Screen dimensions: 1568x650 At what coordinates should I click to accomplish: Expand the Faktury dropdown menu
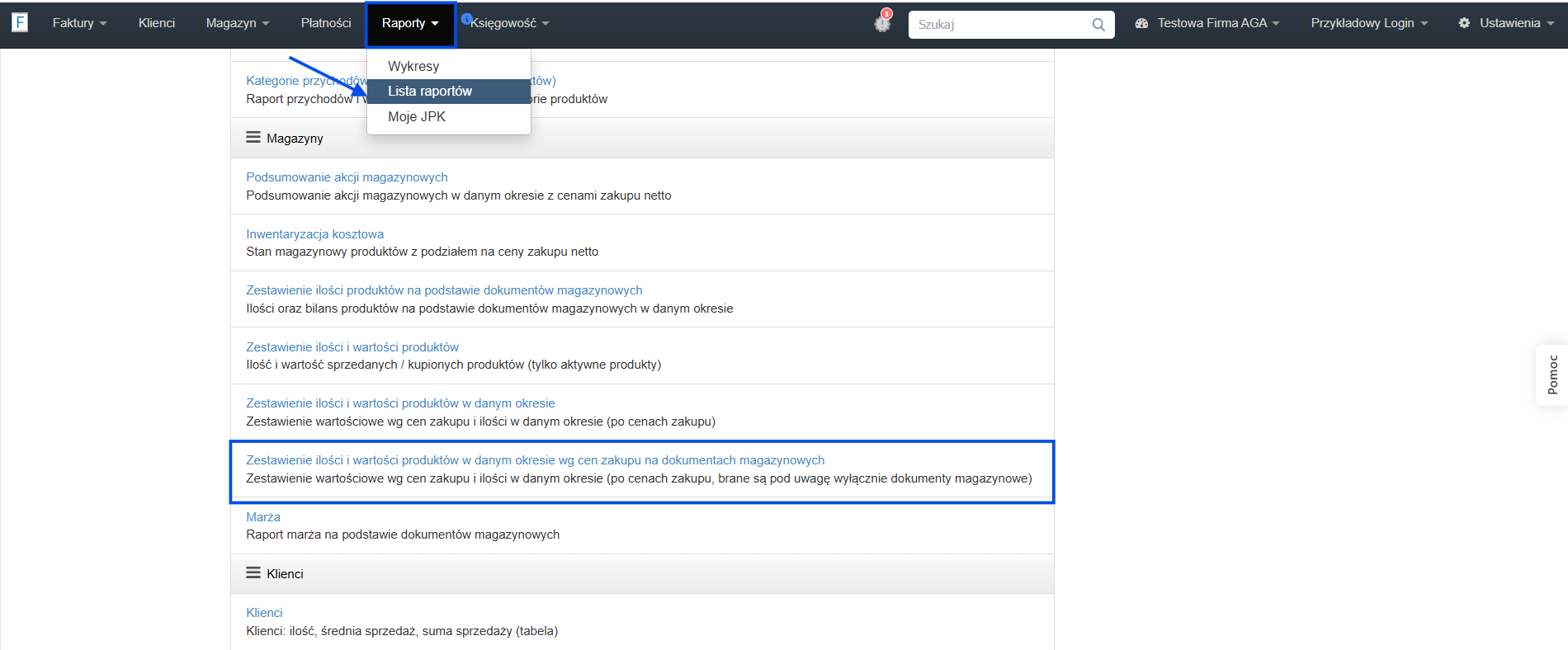tap(79, 23)
